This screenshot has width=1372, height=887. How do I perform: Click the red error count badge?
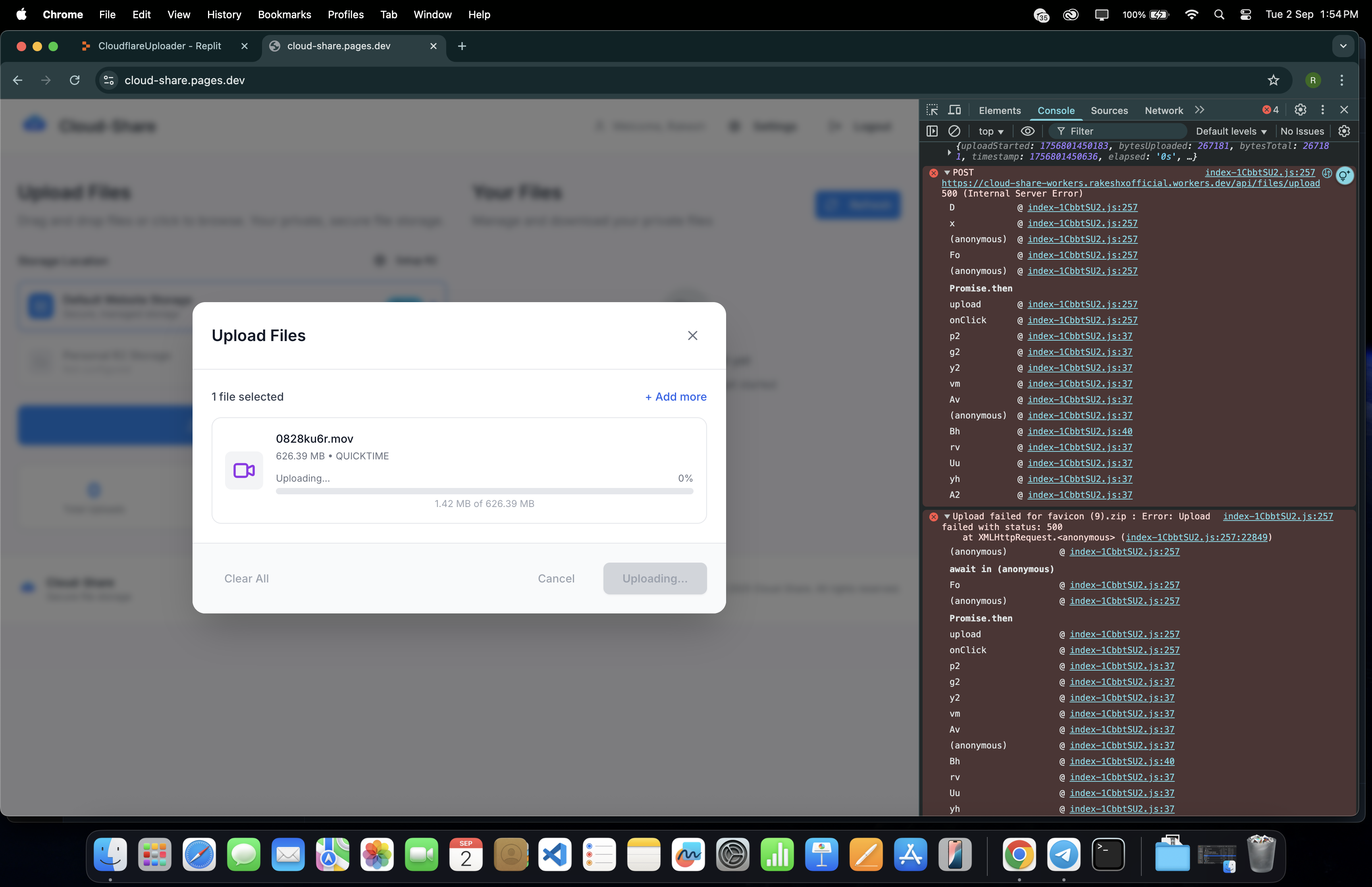pyautogui.click(x=1271, y=110)
